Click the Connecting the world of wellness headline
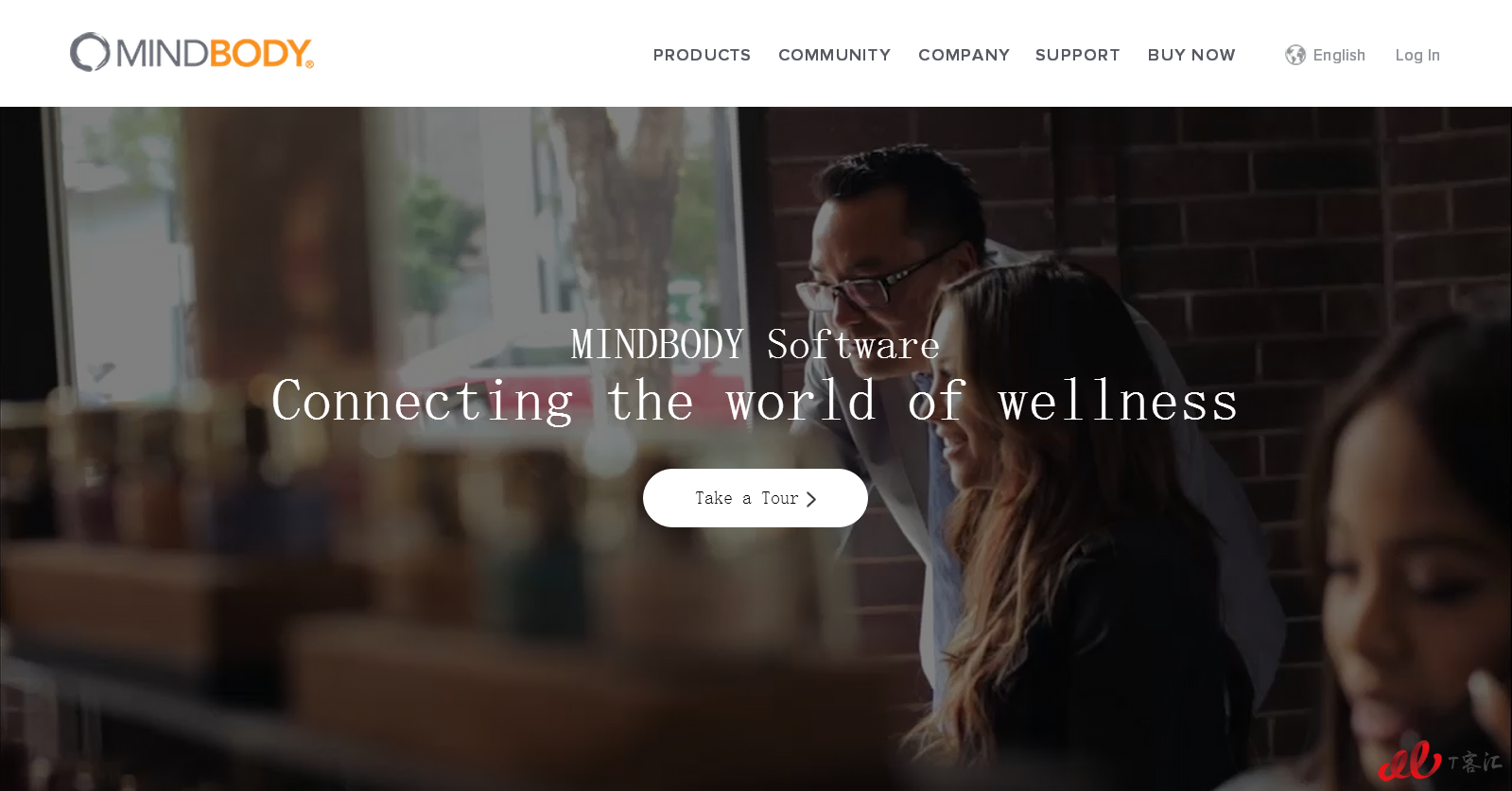 [x=755, y=401]
